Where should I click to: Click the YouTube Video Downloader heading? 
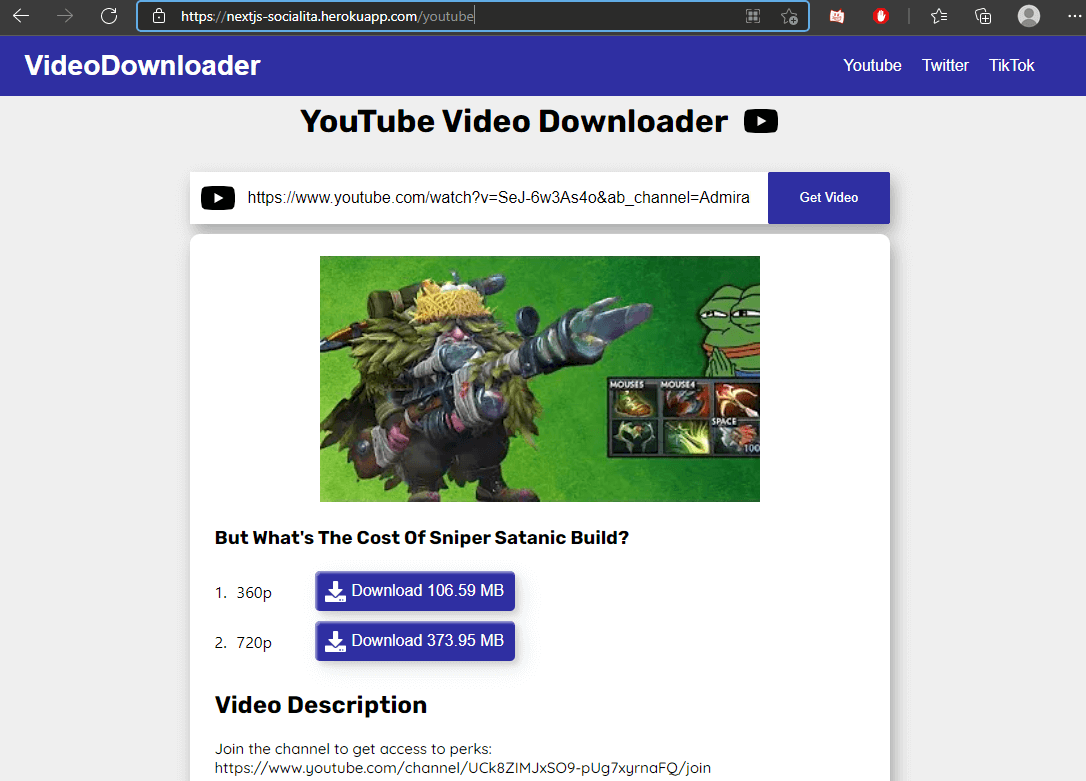coord(514,121)
